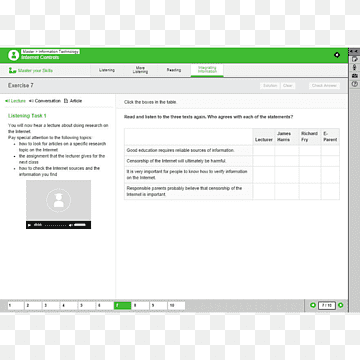Go to exercise 8 in bottom navigation
The height and width of the screenshot is (360, 360).
click(x=140, y=306)
